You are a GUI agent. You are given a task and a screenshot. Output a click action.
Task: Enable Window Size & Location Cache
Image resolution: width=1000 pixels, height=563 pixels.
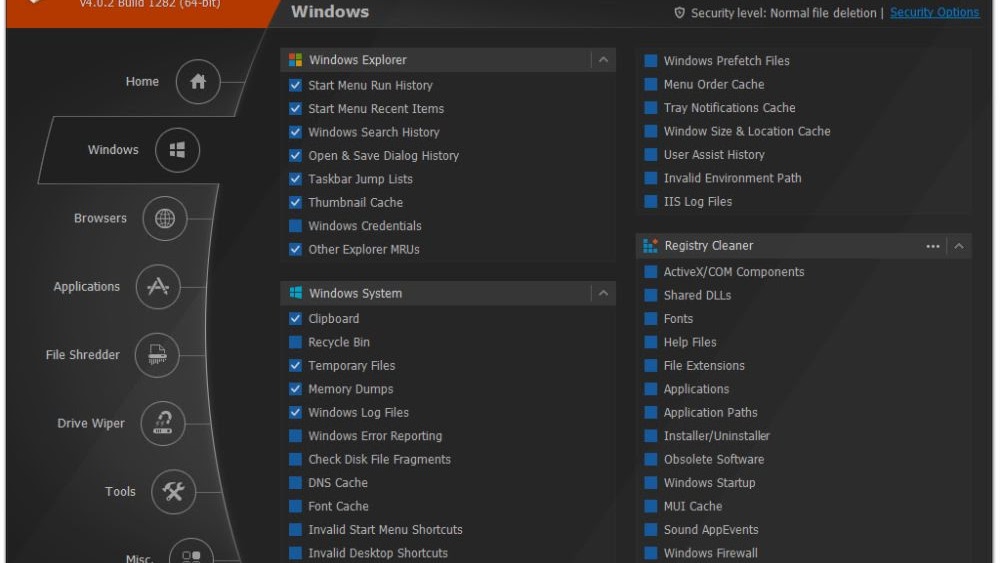(651, 131)
